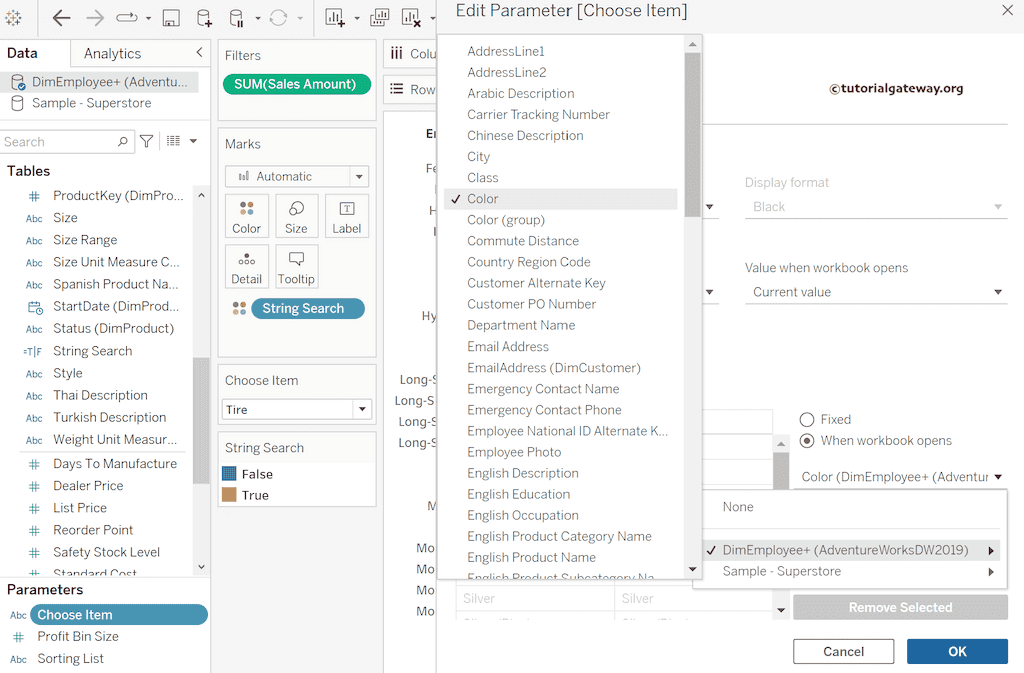The width and height of the screenshot is (1024, 673).
Task: Open the Size mark card
Action: tap(296, 216)
